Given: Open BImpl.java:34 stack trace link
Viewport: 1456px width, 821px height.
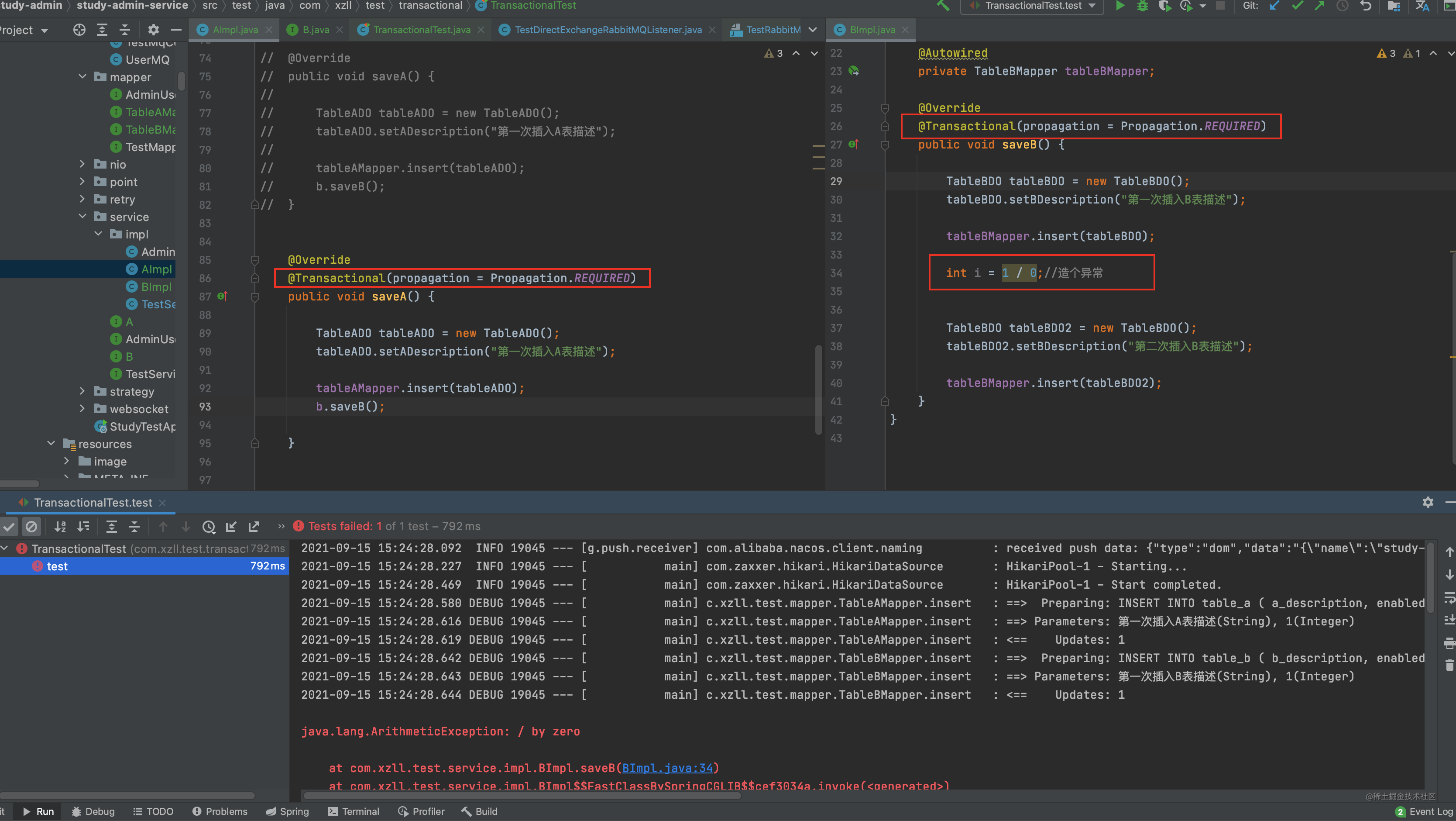Looking at the screenshot, I should pyautogui.click(x=667, y=768).
